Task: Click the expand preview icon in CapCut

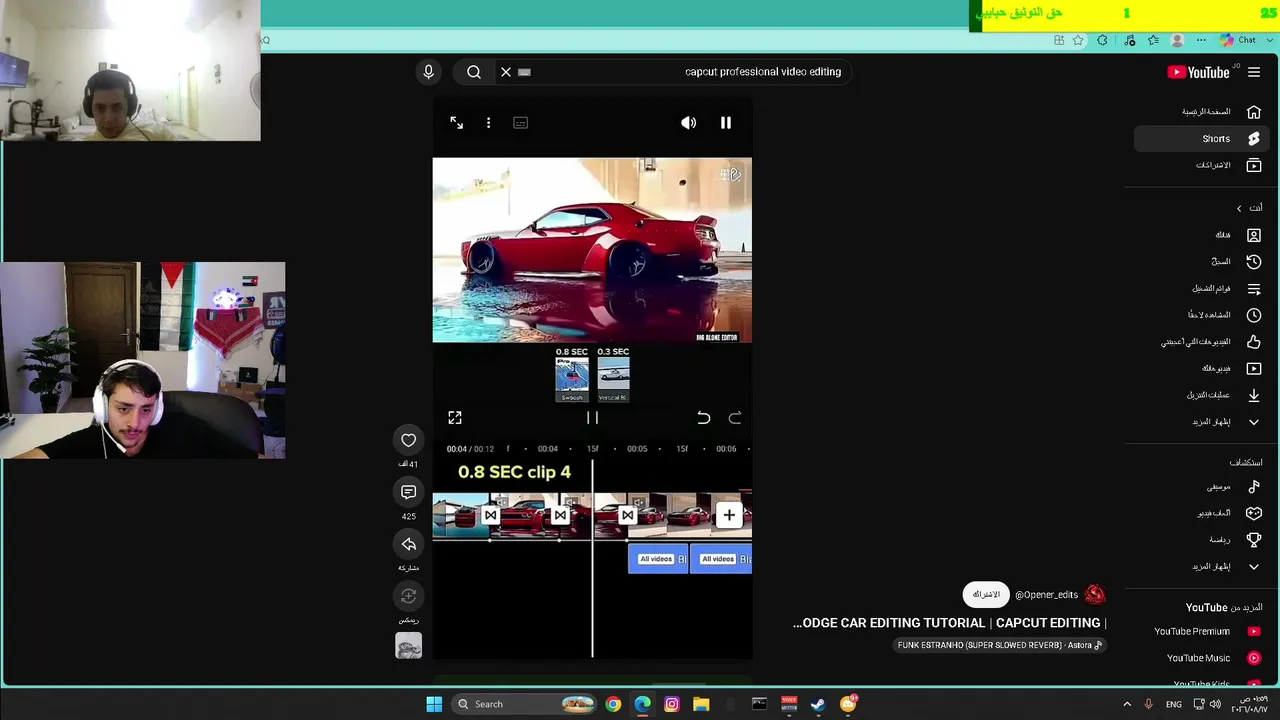Action: pos(455,418)
